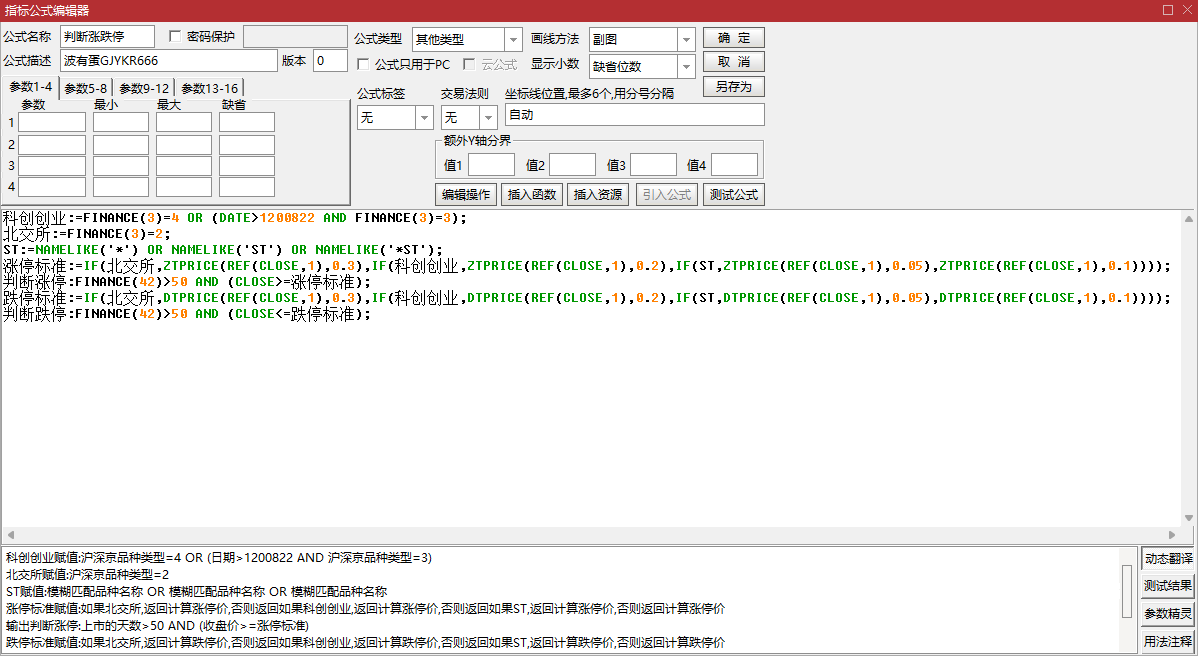Screen dimensions: 1198x656
Task: Click the horizontal scrollbar right arrow
Action: coord(1172,535)
